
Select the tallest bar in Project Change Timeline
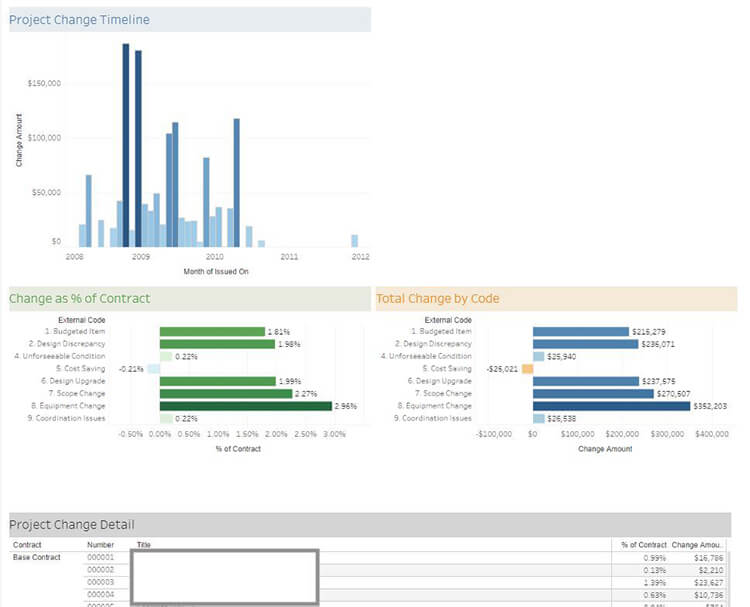tap(126, 145)
